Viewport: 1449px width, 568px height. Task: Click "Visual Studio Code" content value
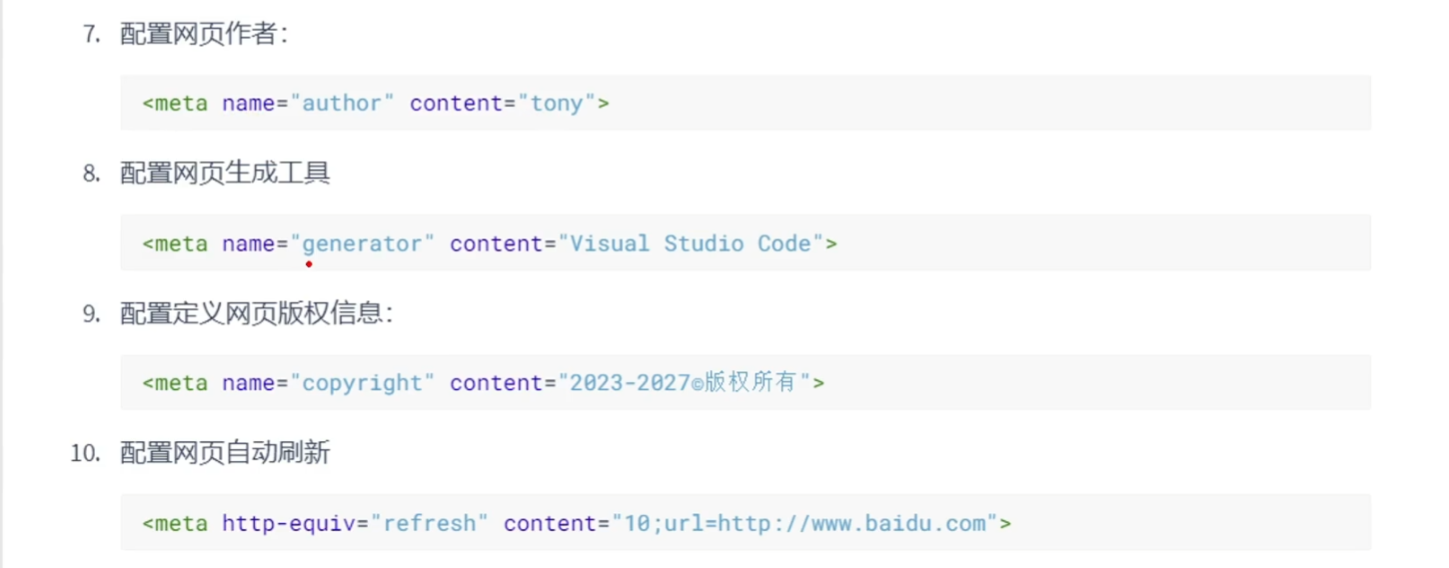coord(690,243)
